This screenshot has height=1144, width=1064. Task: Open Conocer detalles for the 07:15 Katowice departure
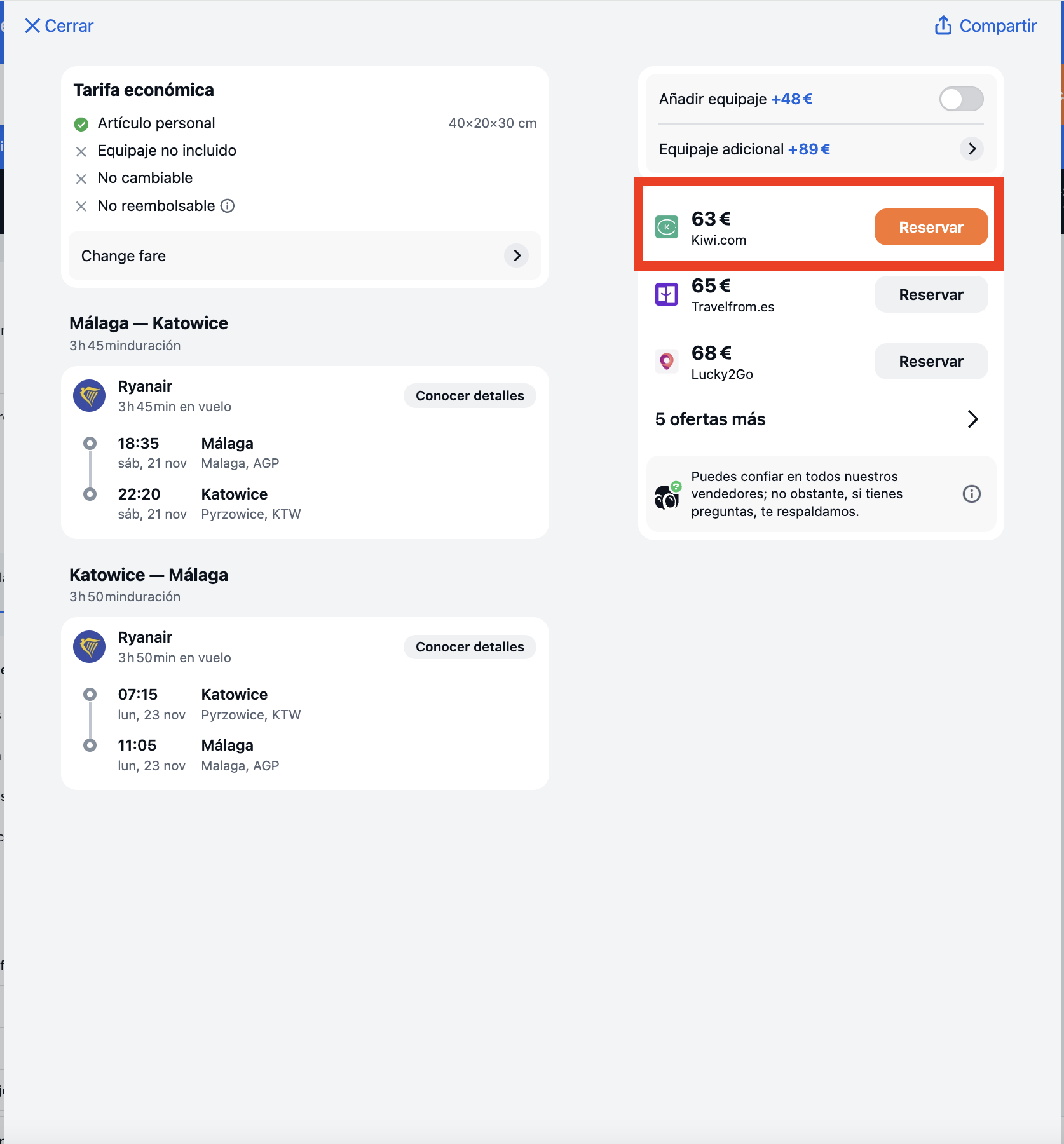click(x=470, y=647)
